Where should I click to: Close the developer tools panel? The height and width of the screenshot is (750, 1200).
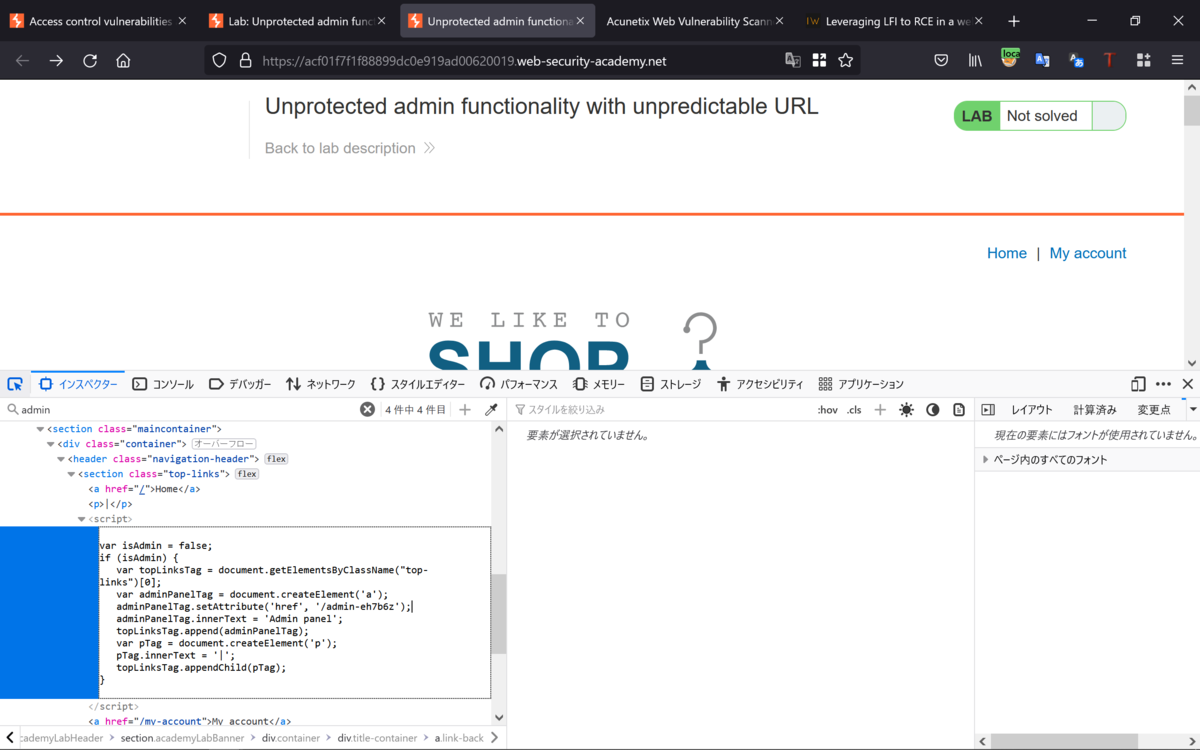click(1188, 384)
